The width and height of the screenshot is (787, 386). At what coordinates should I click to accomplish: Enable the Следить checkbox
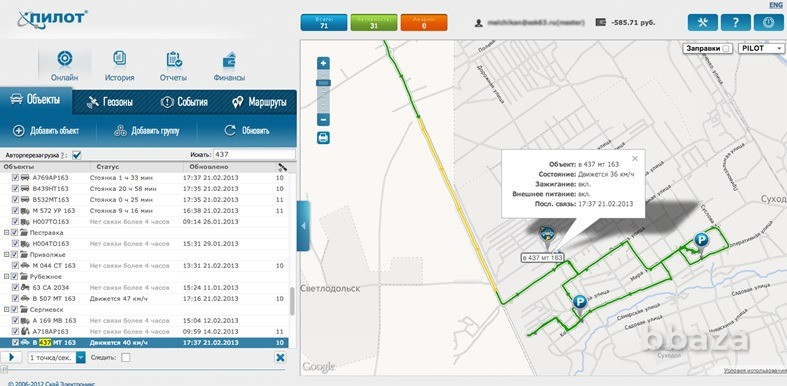tap(125, 357)
